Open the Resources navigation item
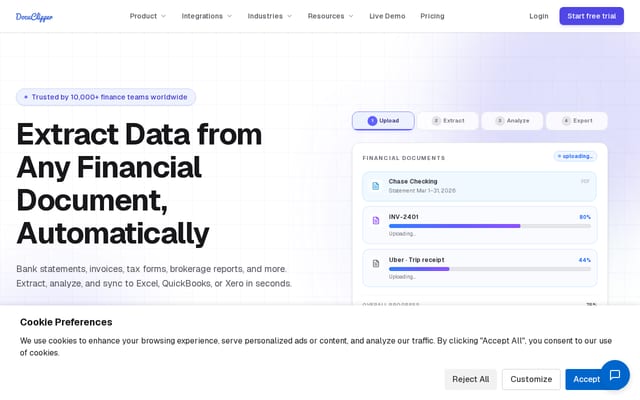Viewport: 640px width, 400px height. coord(331,16)
